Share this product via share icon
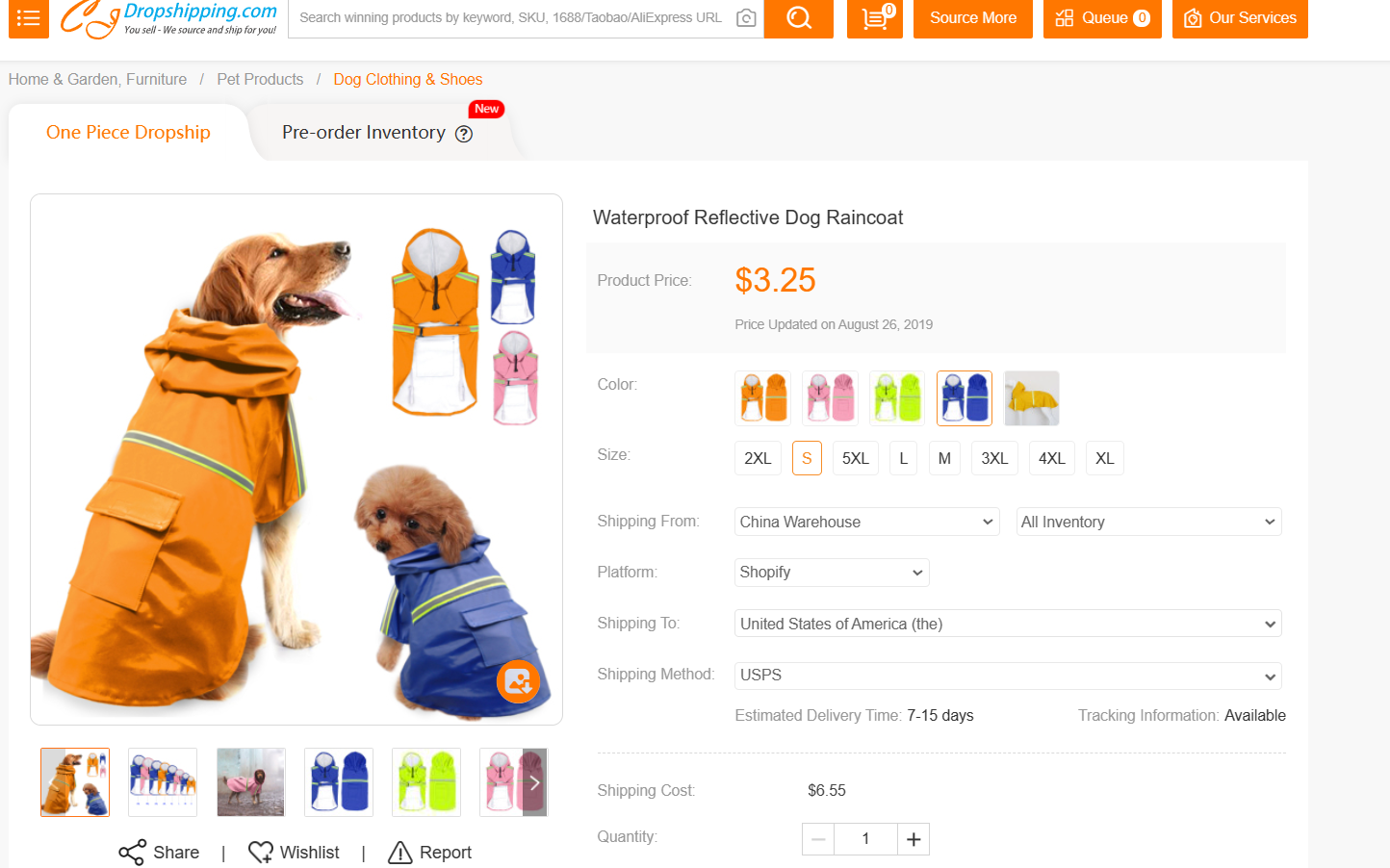 [132, 853]
